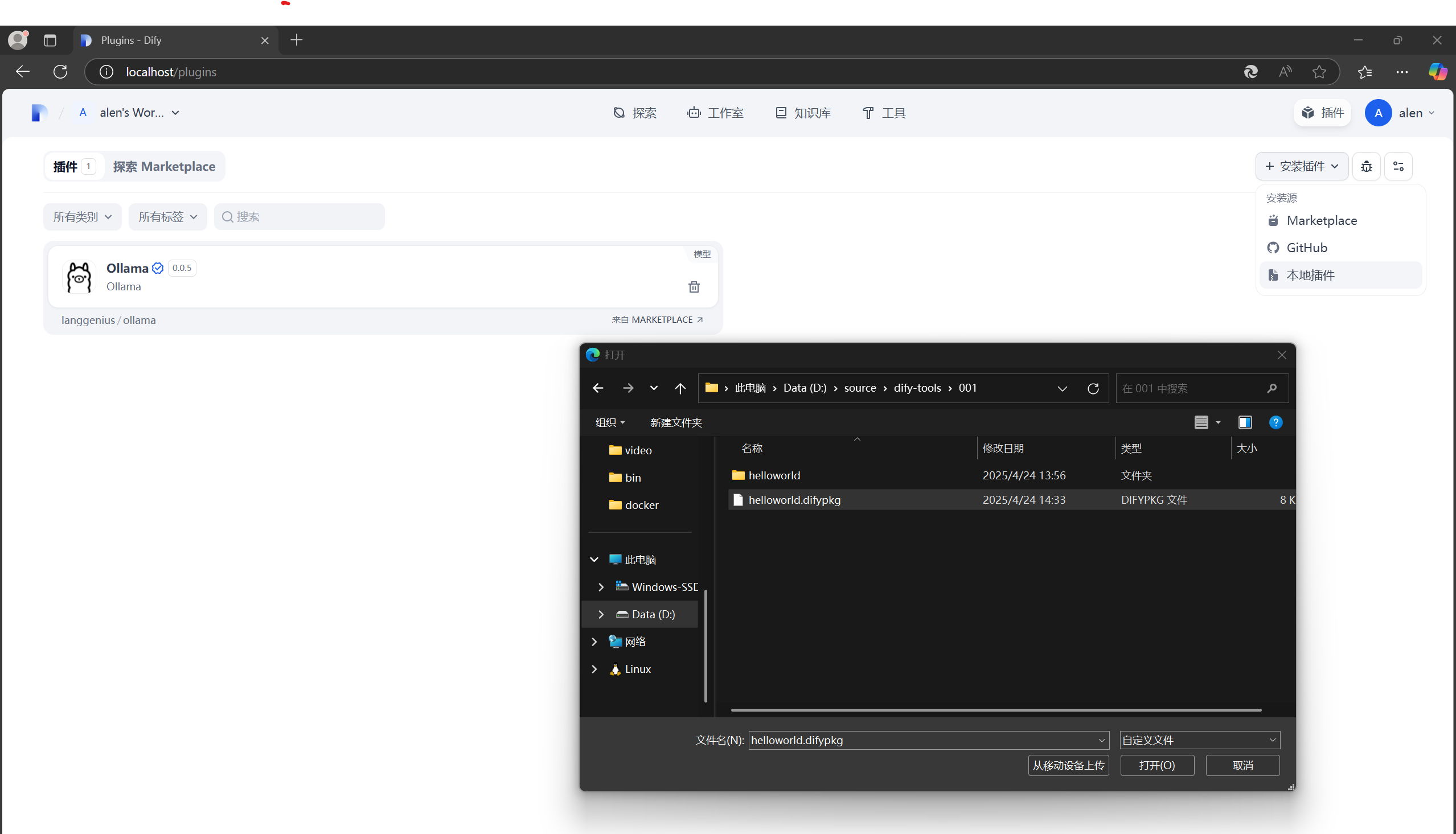Select GitHub install source menu item
Screen dimensions: 1456x834
[1306, 248]
